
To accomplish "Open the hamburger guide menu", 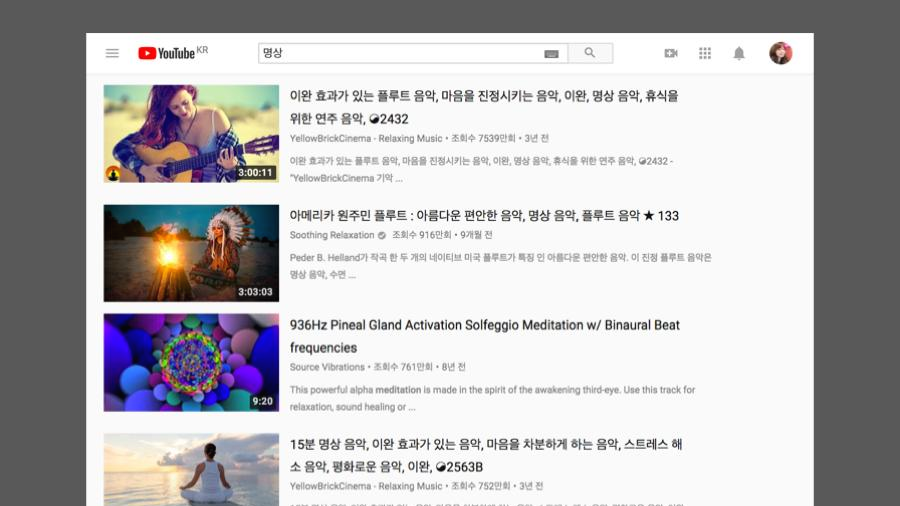I will (x=112, y=53).
